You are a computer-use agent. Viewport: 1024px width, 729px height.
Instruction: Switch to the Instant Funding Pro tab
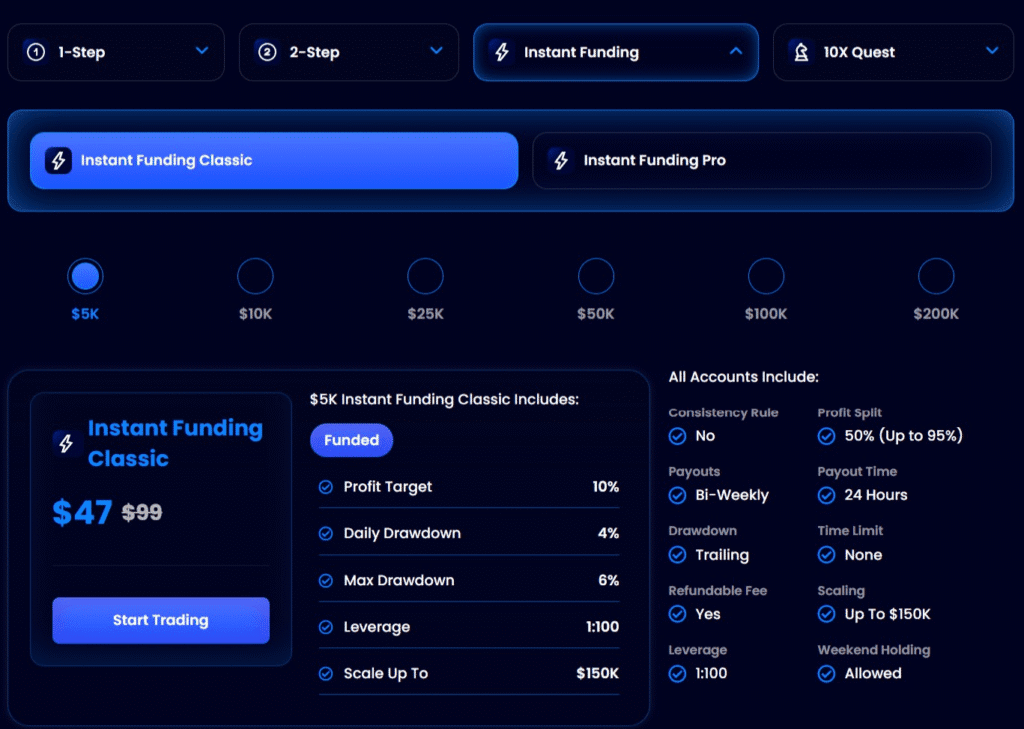(762, 159)
